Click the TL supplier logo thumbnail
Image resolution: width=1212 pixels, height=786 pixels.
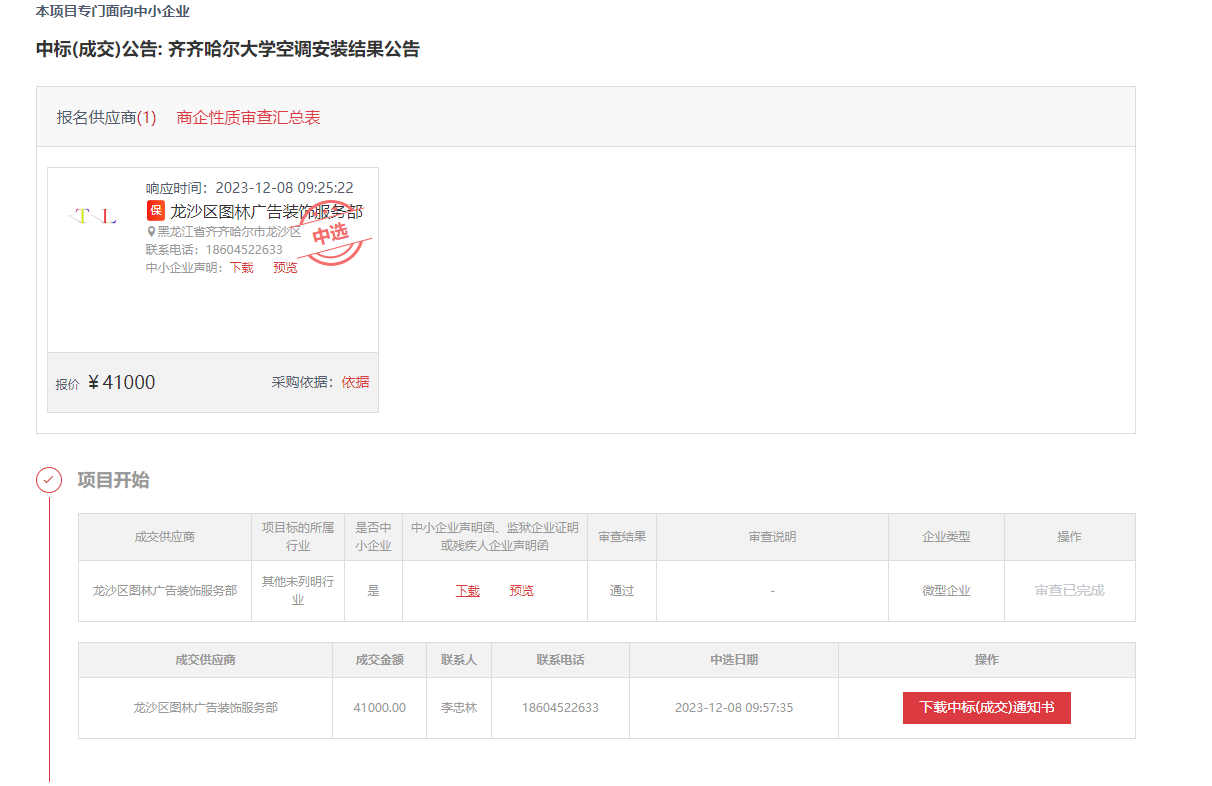[x=92, y=216]
